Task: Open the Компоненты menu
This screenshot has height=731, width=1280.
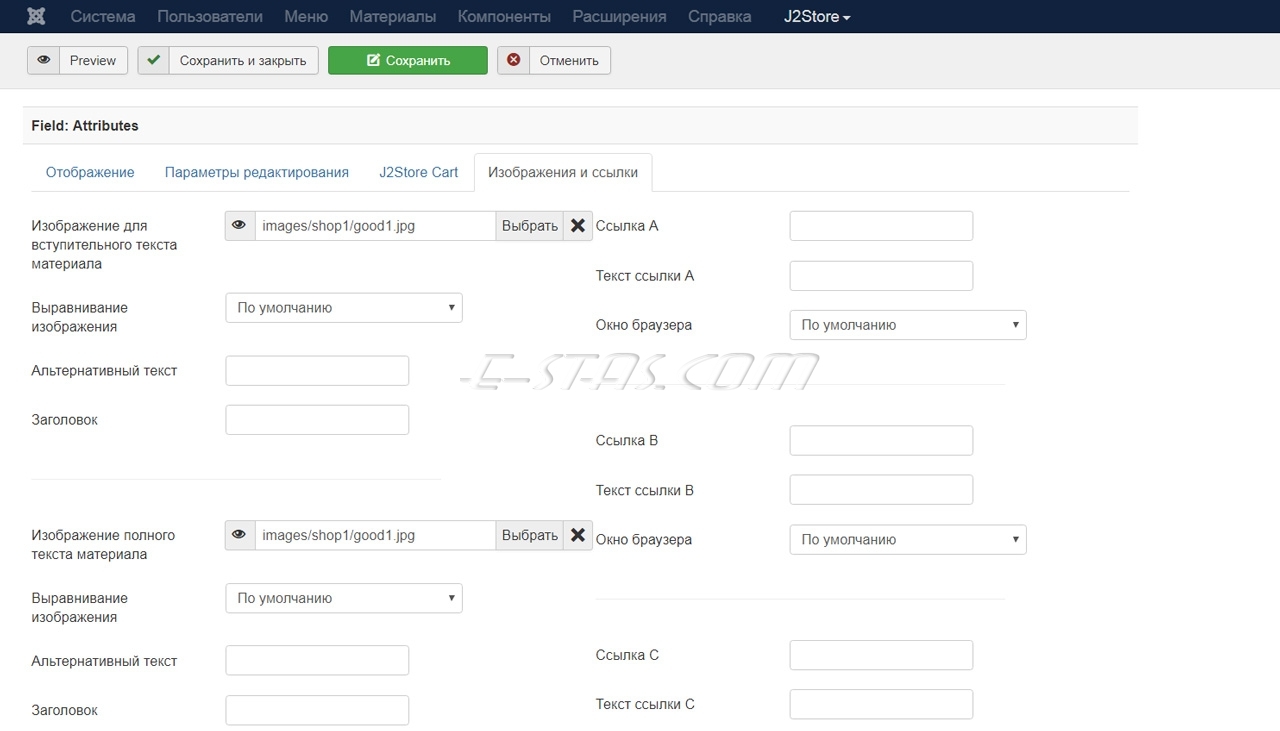Action: tap(504, 16)
